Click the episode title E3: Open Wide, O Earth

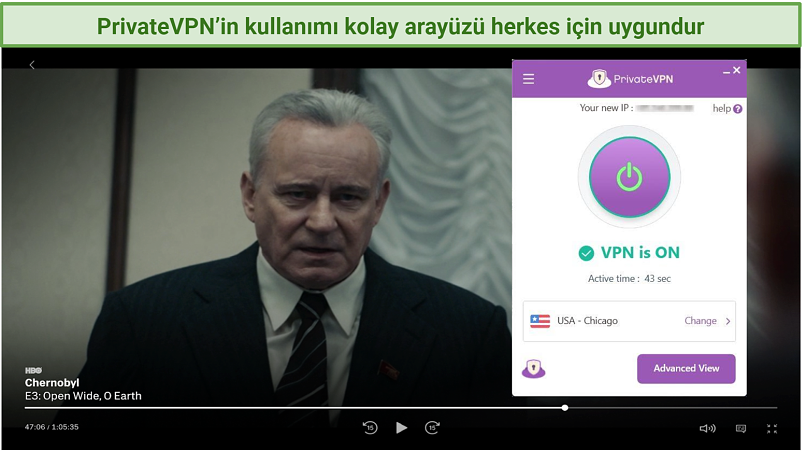83,396
